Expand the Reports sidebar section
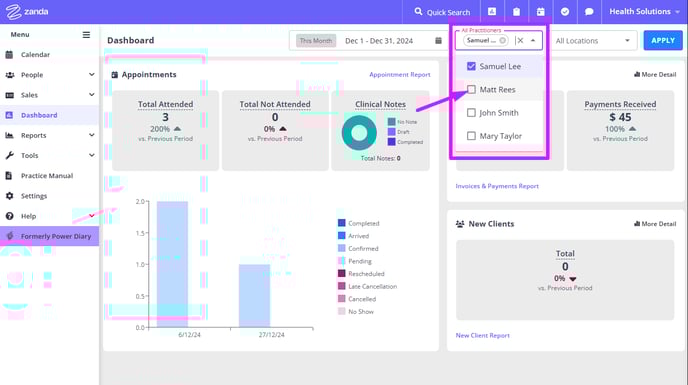 pyautogui.click(x=50, y=135)
